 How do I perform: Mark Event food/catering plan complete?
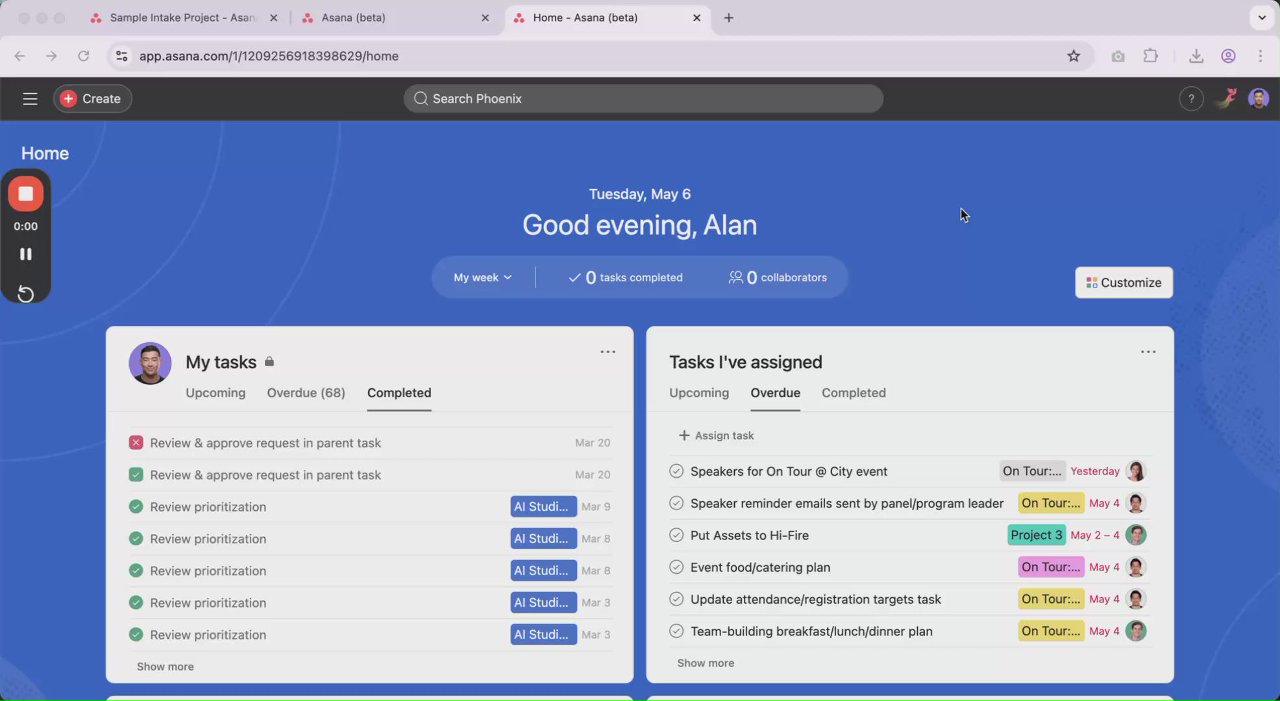coord(676,567)
